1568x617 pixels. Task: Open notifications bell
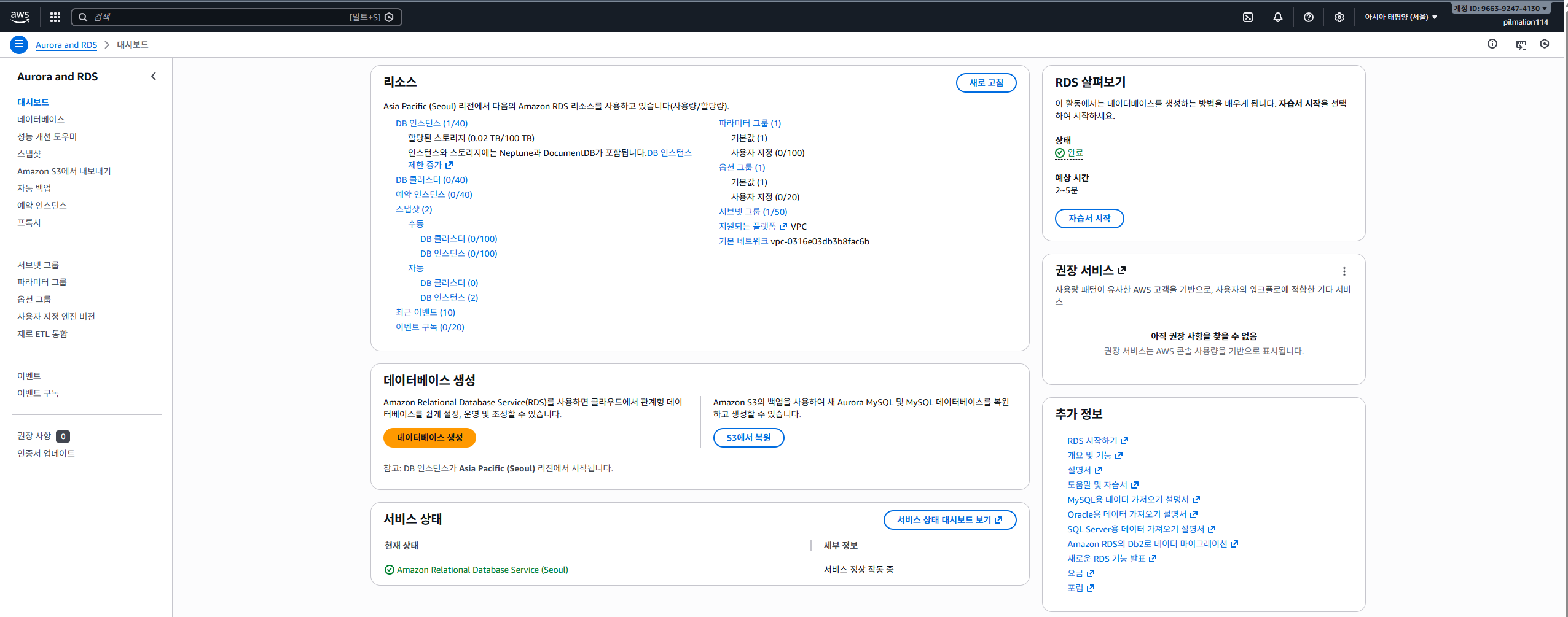(x=1278, y=17)
